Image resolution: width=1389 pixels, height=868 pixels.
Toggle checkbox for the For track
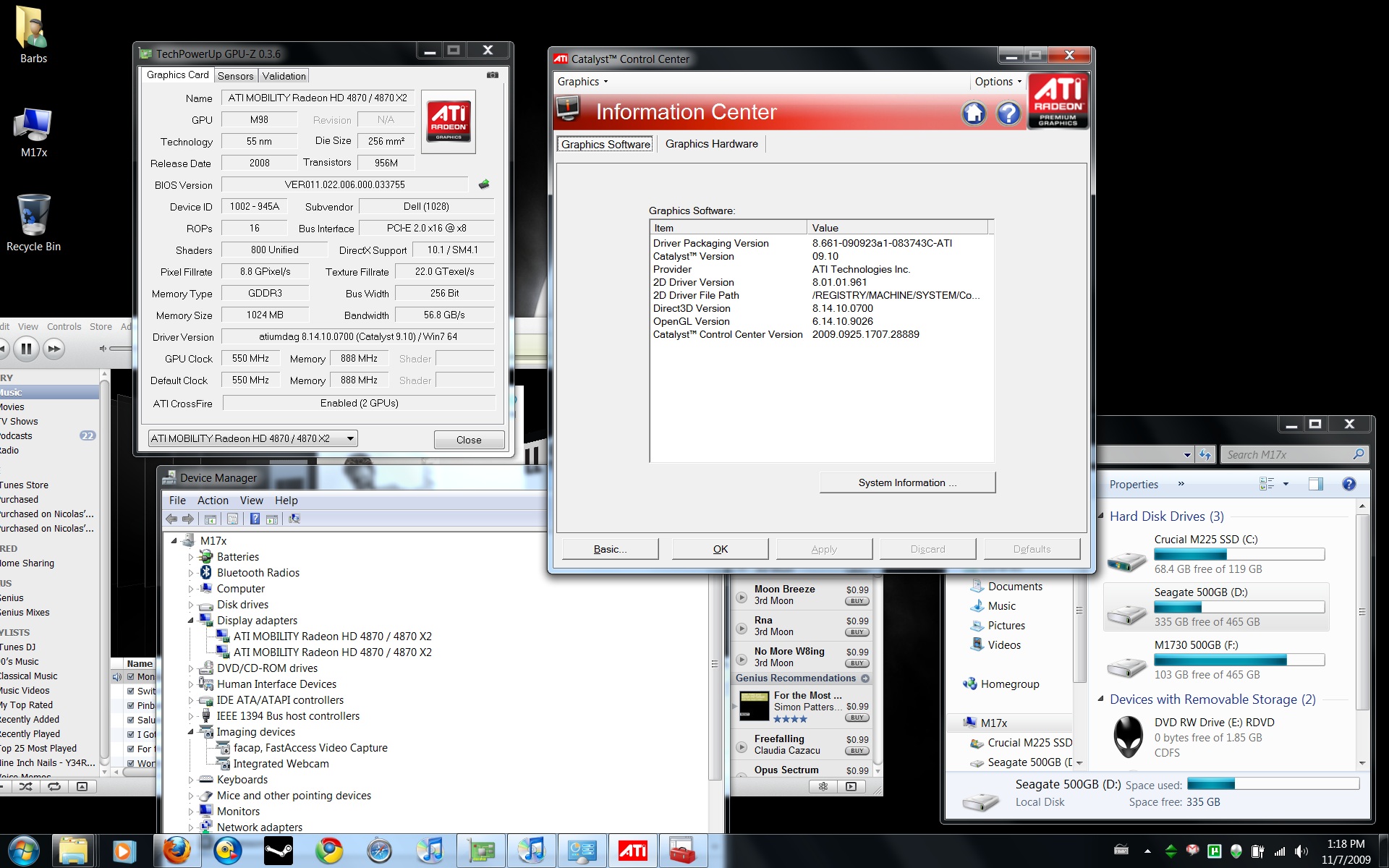pyautogui.click(x=131, y=749)
